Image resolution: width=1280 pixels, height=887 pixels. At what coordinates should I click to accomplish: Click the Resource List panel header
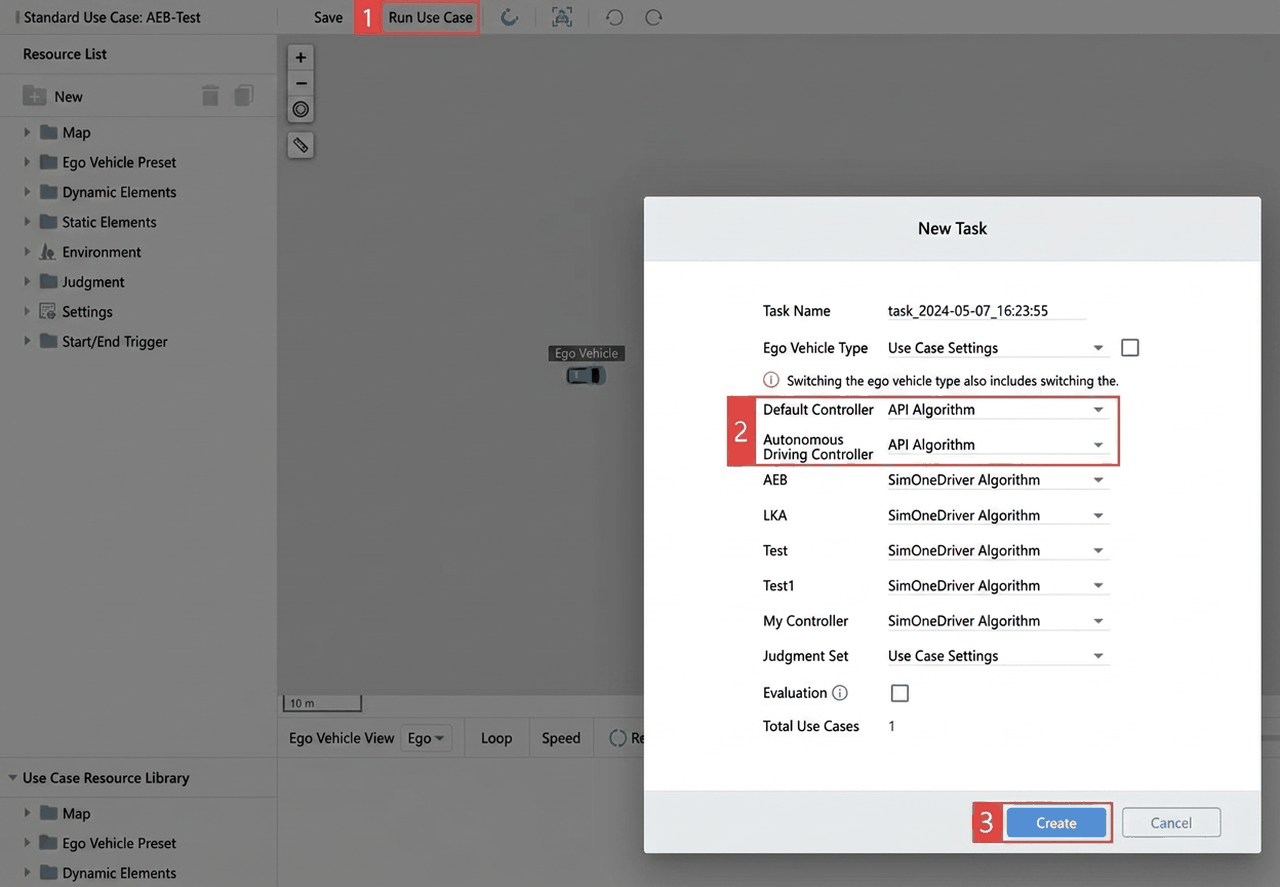[x=65, y=54]
